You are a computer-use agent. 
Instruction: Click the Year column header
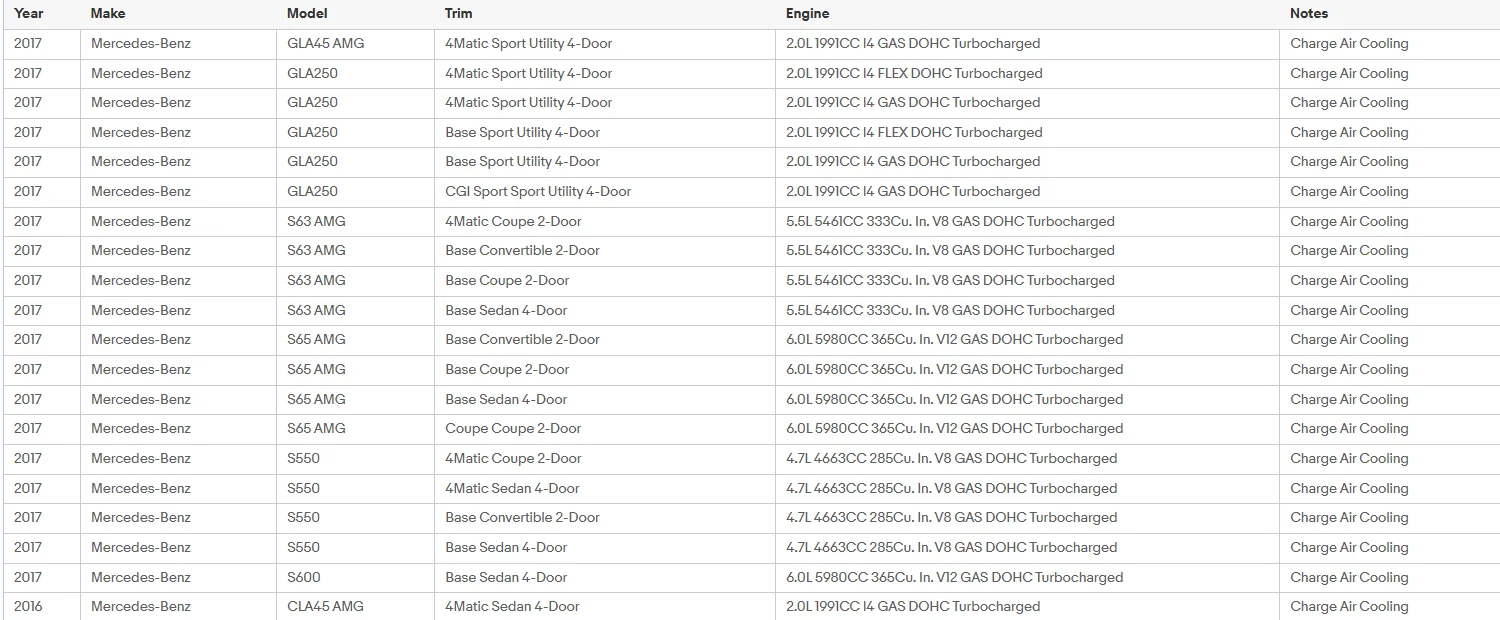[29, 14]
